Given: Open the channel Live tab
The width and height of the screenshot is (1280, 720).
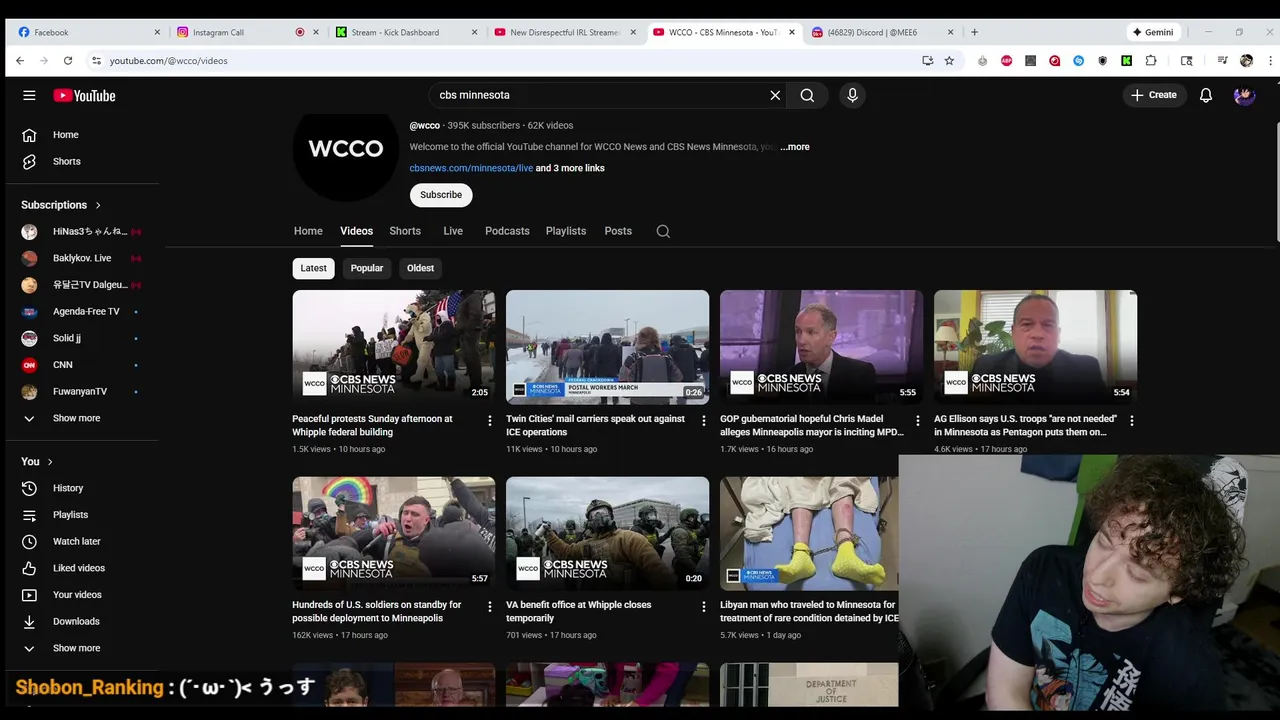Looking at the screenshot, I should tap(453, 231).
